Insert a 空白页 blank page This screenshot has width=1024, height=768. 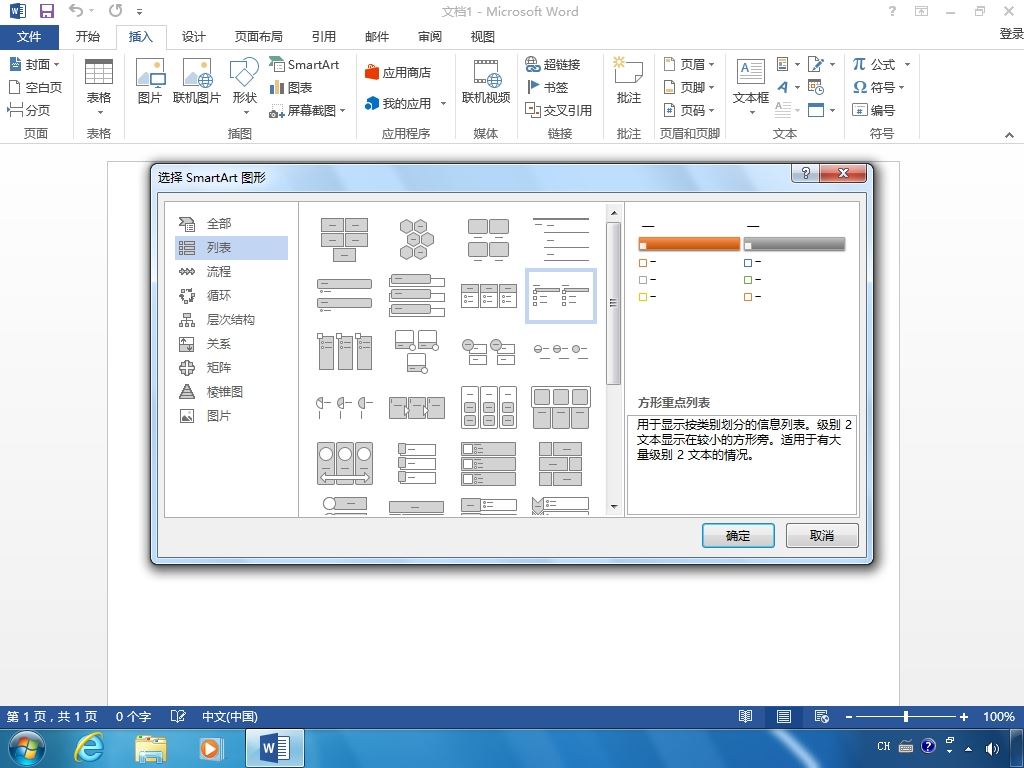point(35,87)
